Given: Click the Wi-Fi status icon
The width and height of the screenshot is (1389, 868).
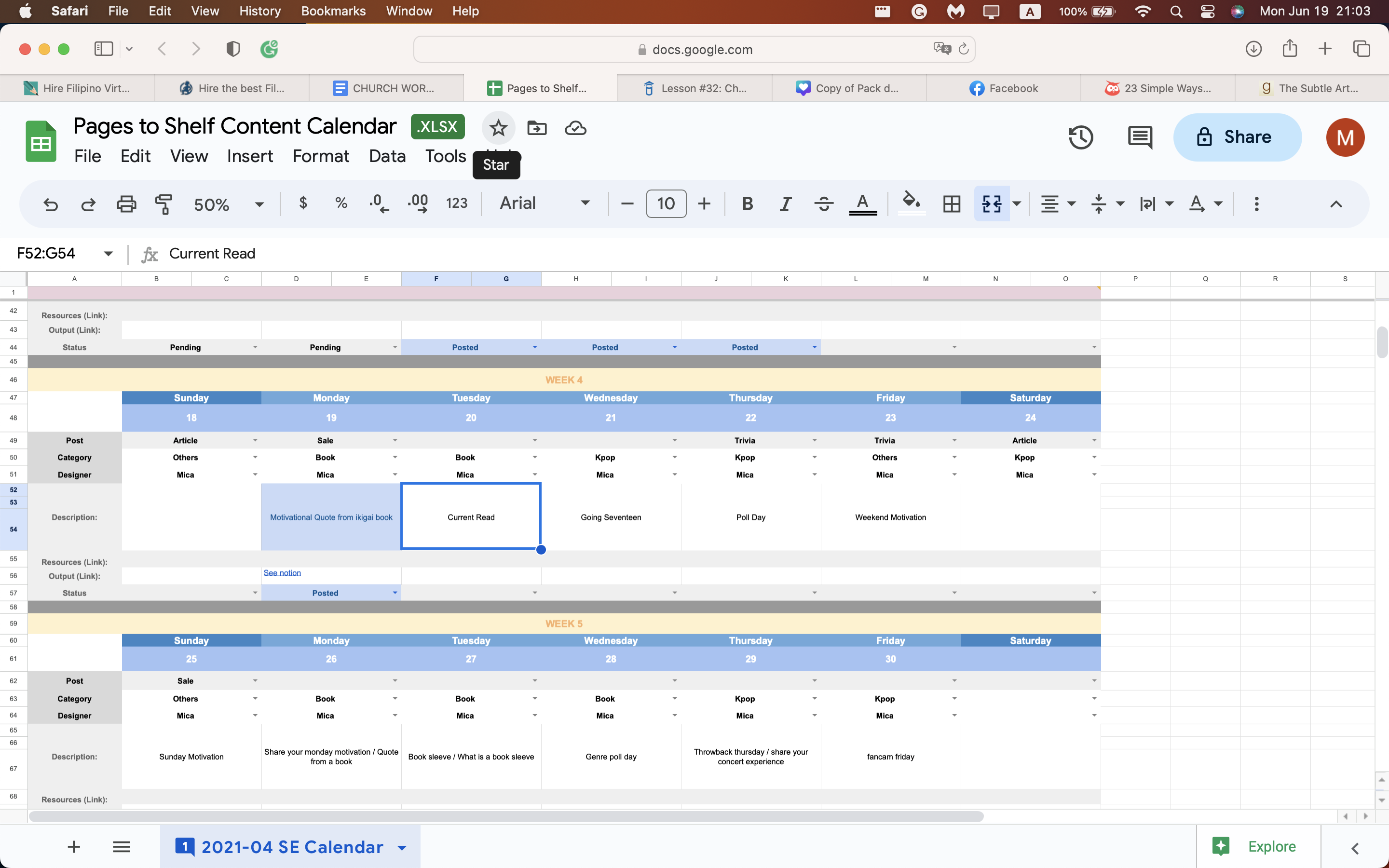Looking at the screenshot, I should pos(1143,11).
